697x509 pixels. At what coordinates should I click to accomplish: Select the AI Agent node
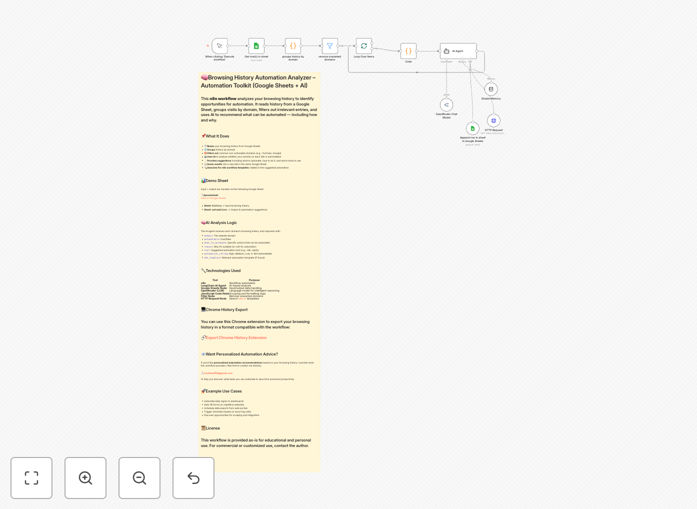458,51
